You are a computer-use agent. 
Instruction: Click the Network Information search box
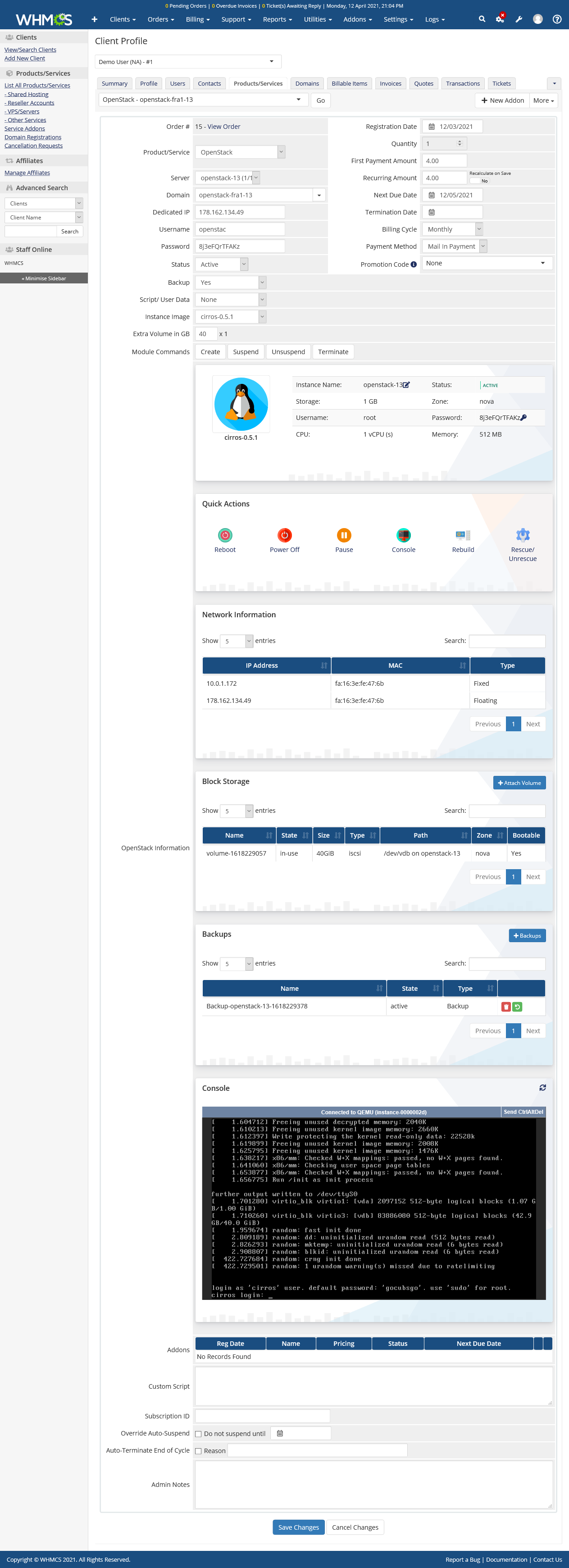507,641
